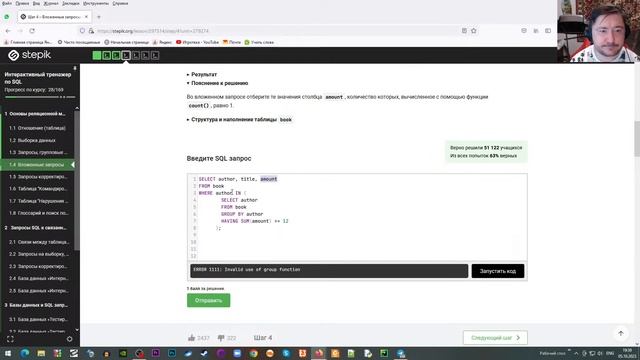Image resolution: width=640 pixels, height=360 pixels.
Task: Open Google Chrome from the taskbar
Action: point(253,353)
